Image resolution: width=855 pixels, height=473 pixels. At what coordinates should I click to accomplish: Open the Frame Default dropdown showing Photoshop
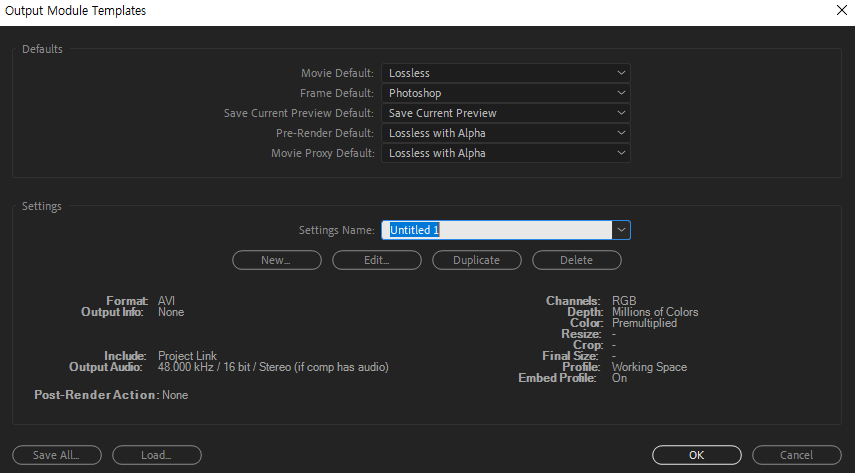coord(505,93)
